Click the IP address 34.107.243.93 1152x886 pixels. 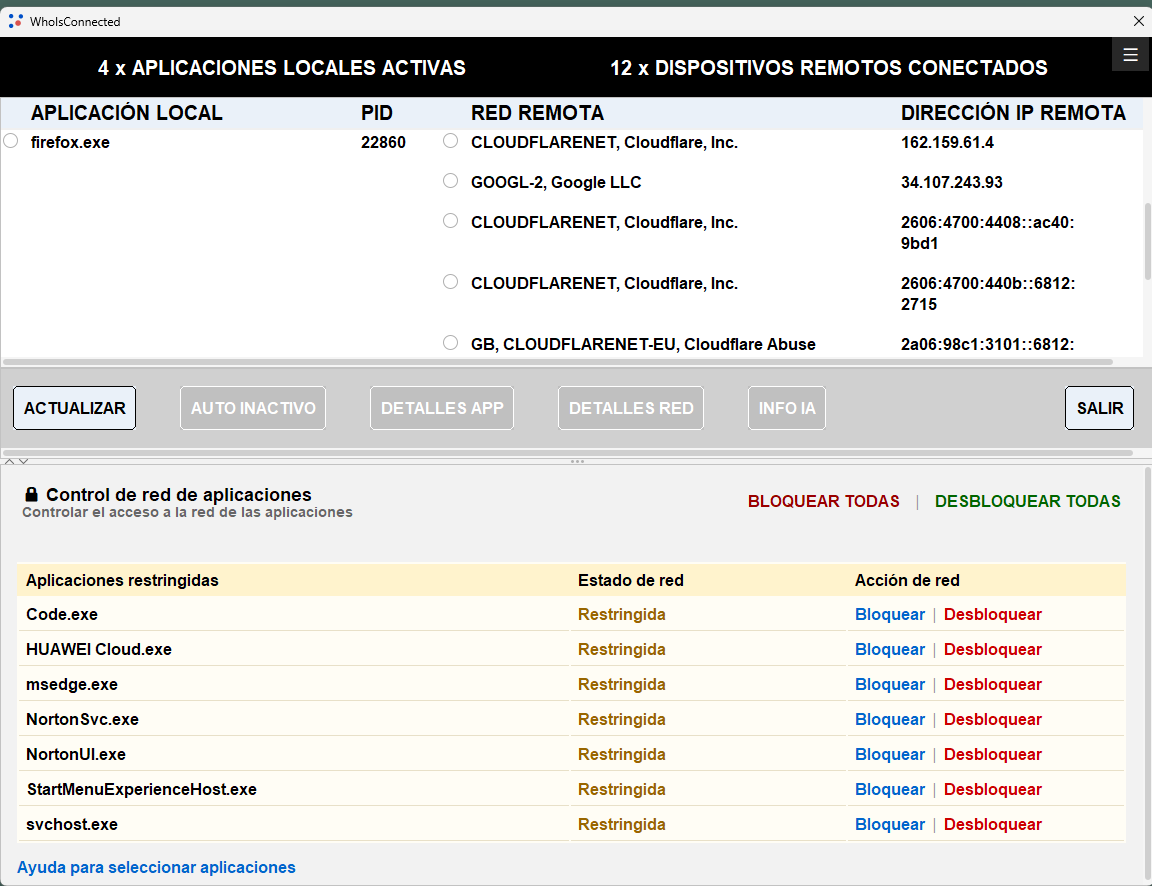[x=951, y=182]
